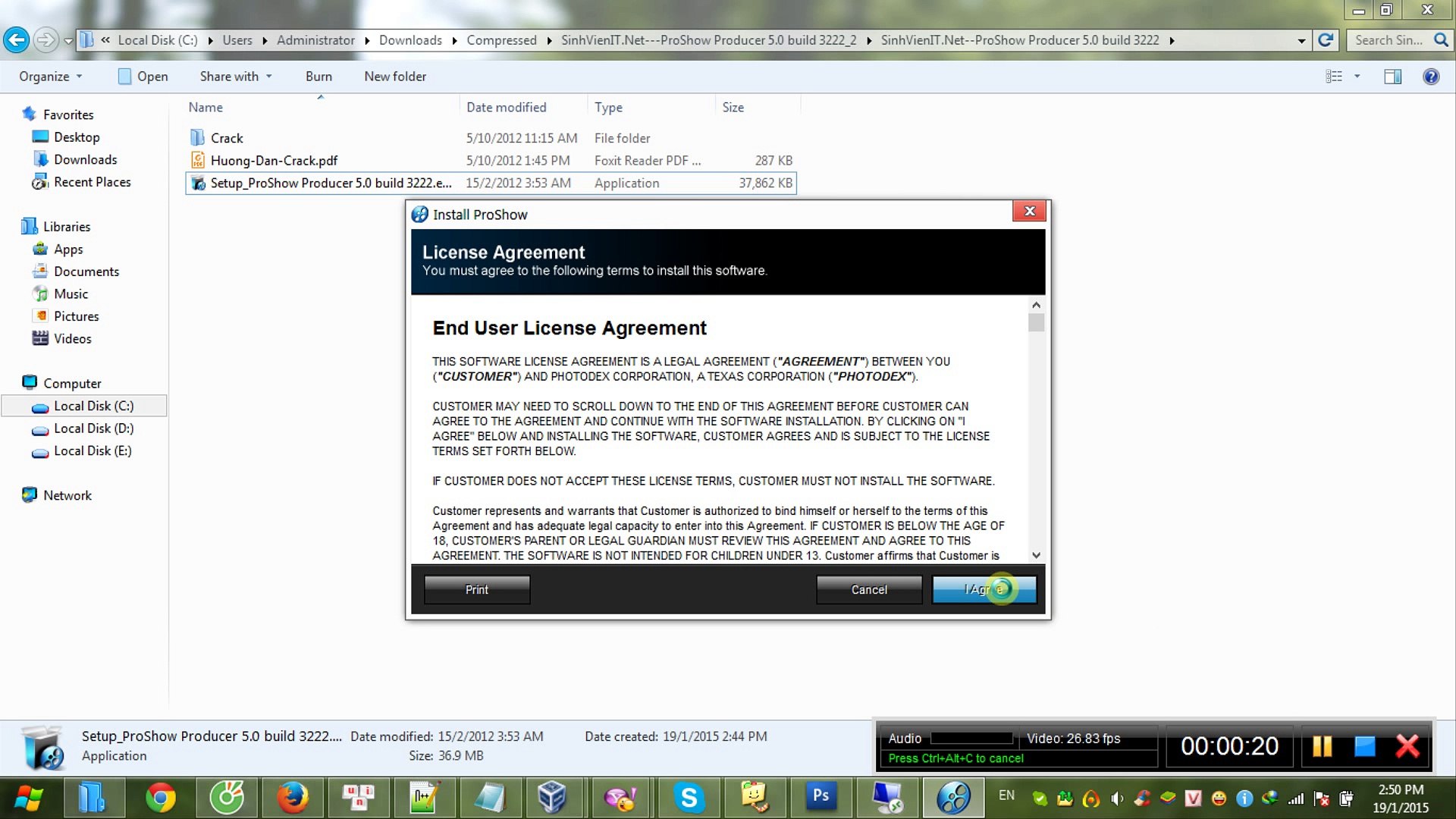Open the change view options arrow
This screenshot has height=819, width=1456.
(1357, 77)
